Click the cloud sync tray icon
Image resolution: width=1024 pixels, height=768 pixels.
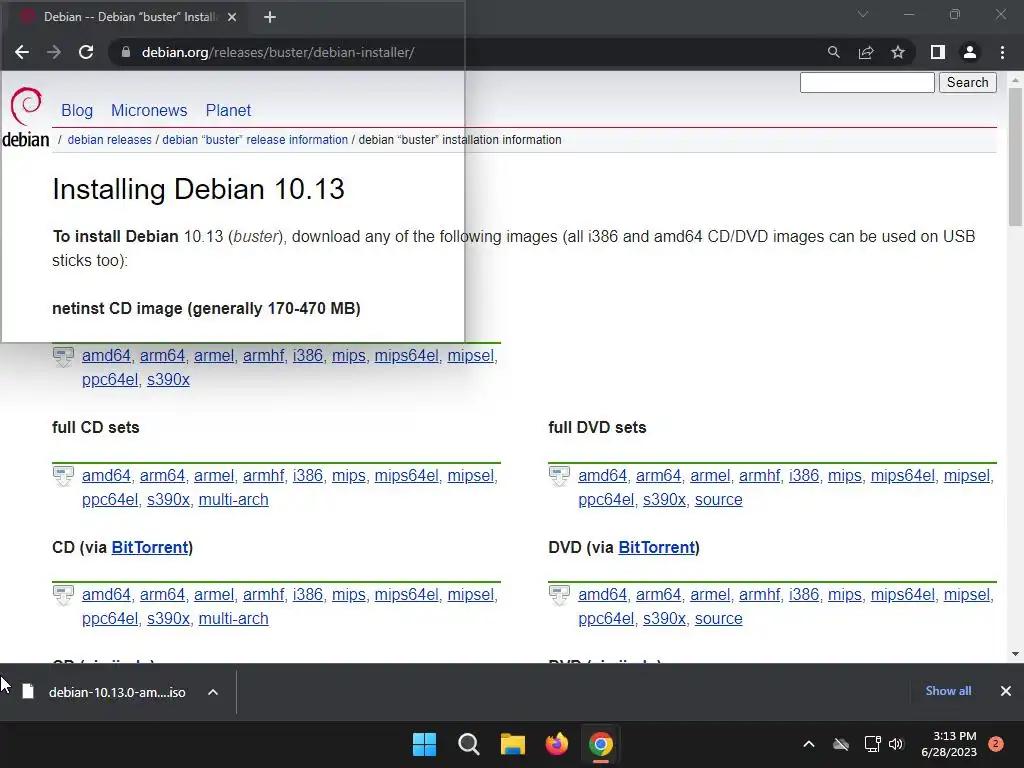tap(841, 744)
